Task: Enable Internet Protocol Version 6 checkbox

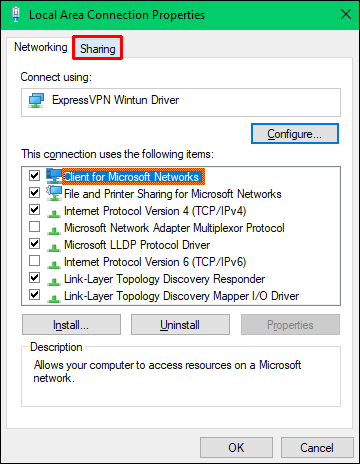Action: pyautogui.click(x=35, y=260)
